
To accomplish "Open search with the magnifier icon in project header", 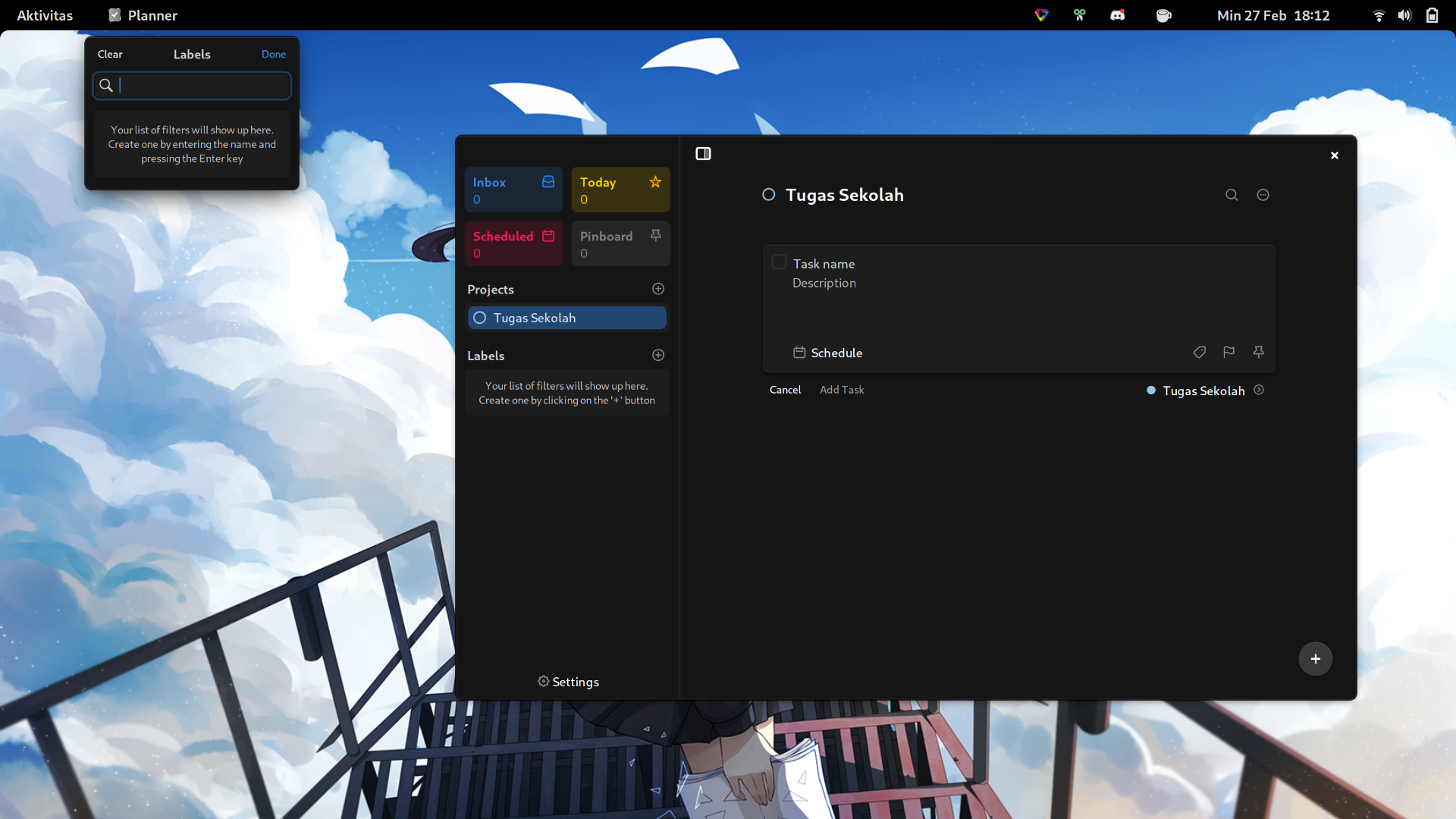I will (x=1231, y=195).
